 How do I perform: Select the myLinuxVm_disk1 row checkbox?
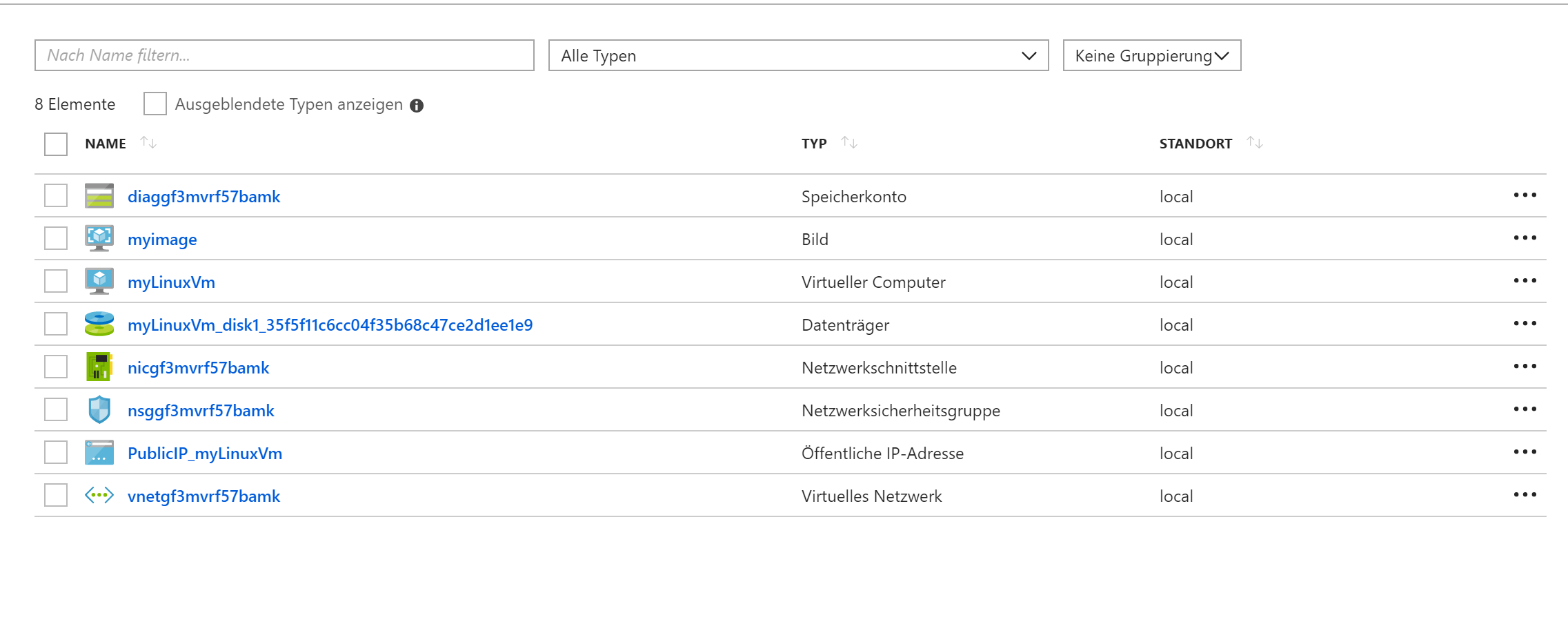tap(56, 324)
